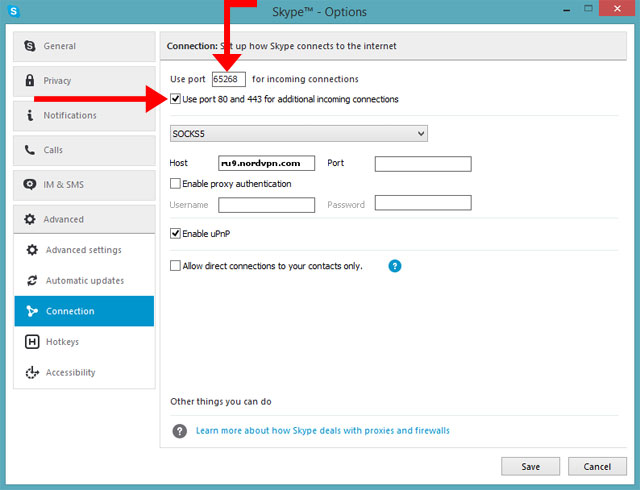This screenshot has height=490, width=640.
Task: Enable proxy authentication checkbox
Action: click(x=176, y=184)
